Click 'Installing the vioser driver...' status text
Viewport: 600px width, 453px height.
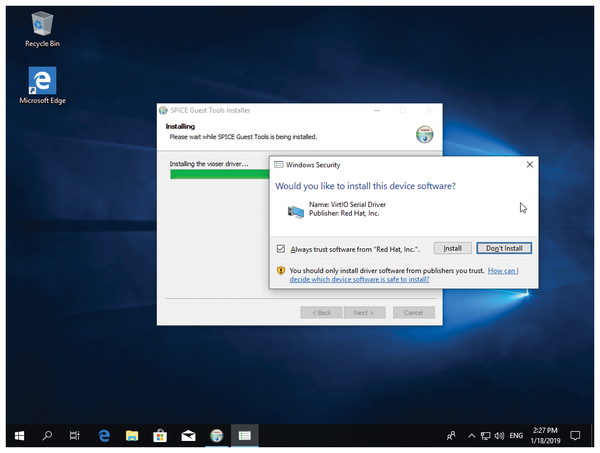coord(209,164)
